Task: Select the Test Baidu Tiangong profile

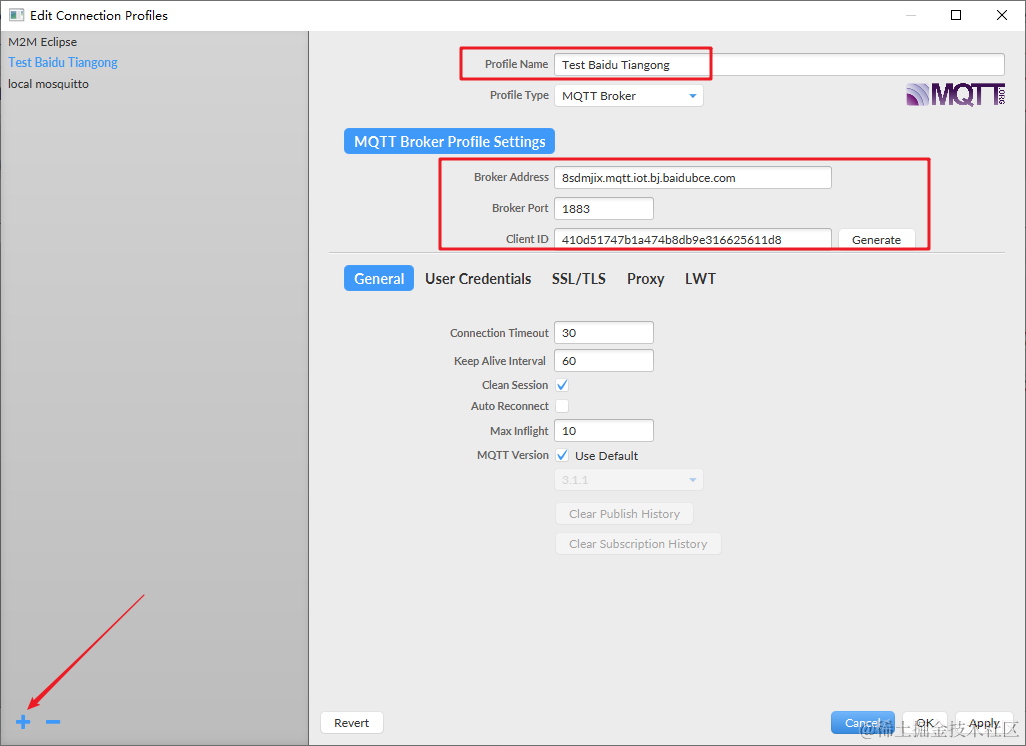Action: point(63,63)
